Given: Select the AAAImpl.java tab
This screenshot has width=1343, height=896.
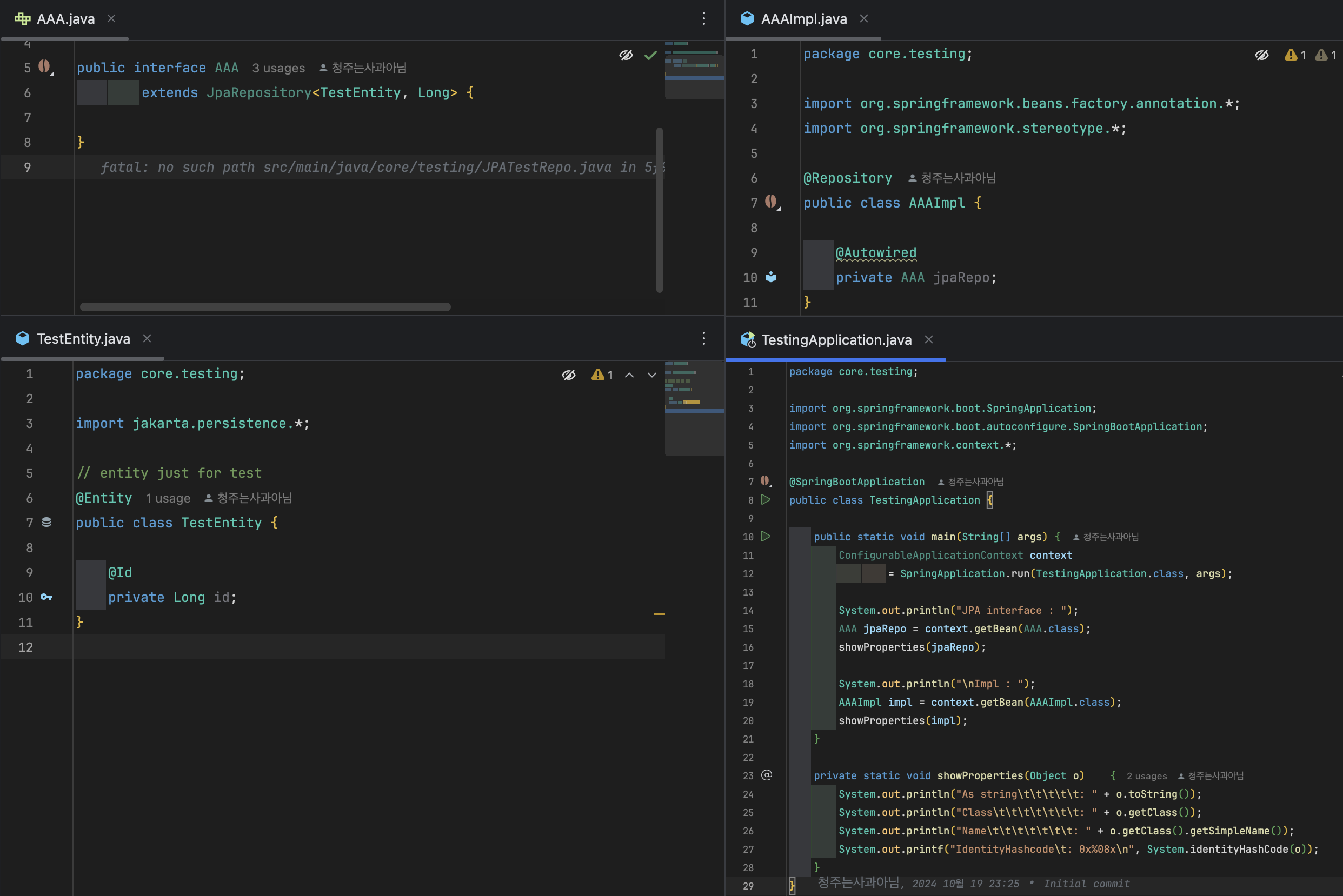Looking at the screenshot, I should pos(803,19).
